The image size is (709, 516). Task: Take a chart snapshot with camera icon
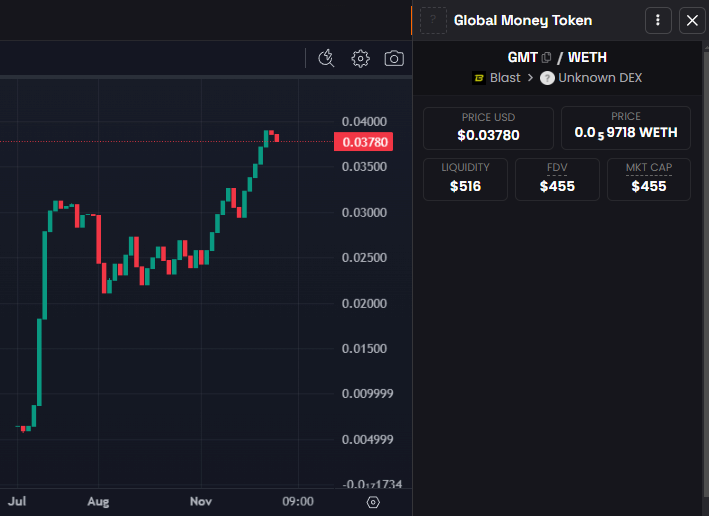[x=394, y=58]
